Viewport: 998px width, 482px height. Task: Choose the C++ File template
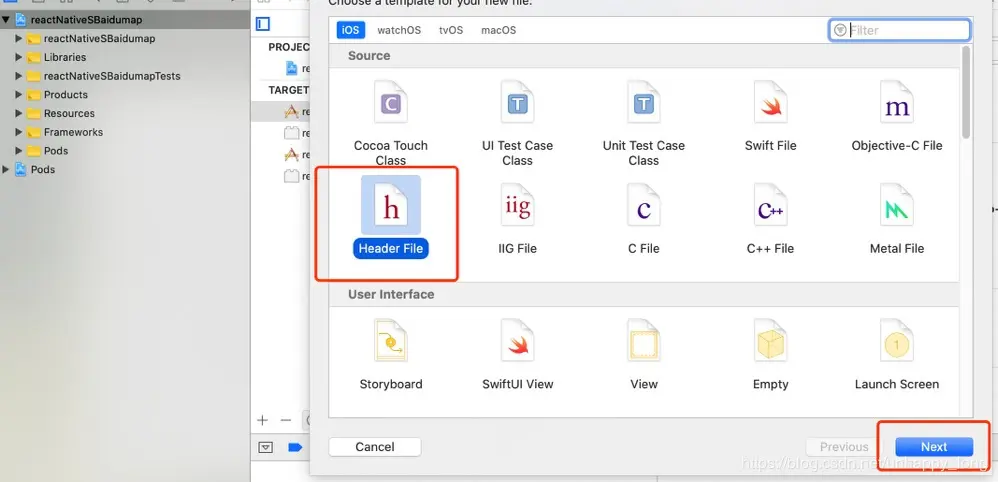coord(770,220)
